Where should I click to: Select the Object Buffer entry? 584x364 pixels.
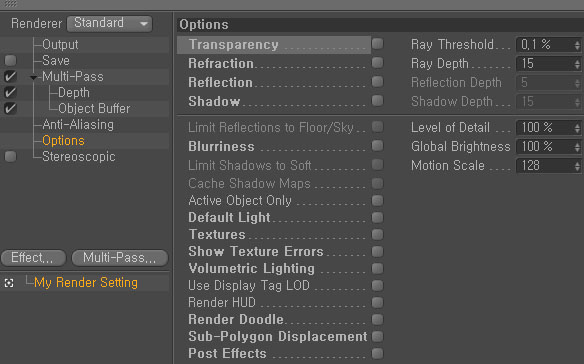[x=94, y=108]
